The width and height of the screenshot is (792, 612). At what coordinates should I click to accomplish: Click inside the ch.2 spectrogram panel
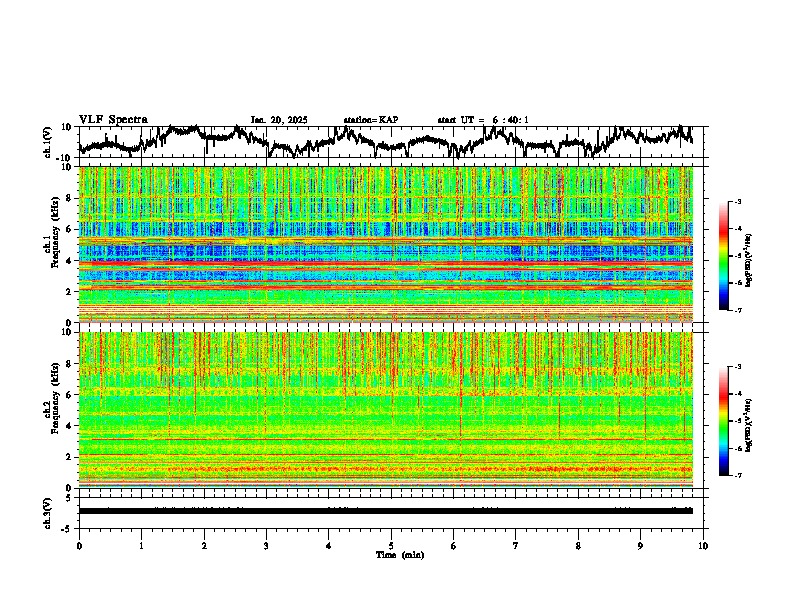386,410
